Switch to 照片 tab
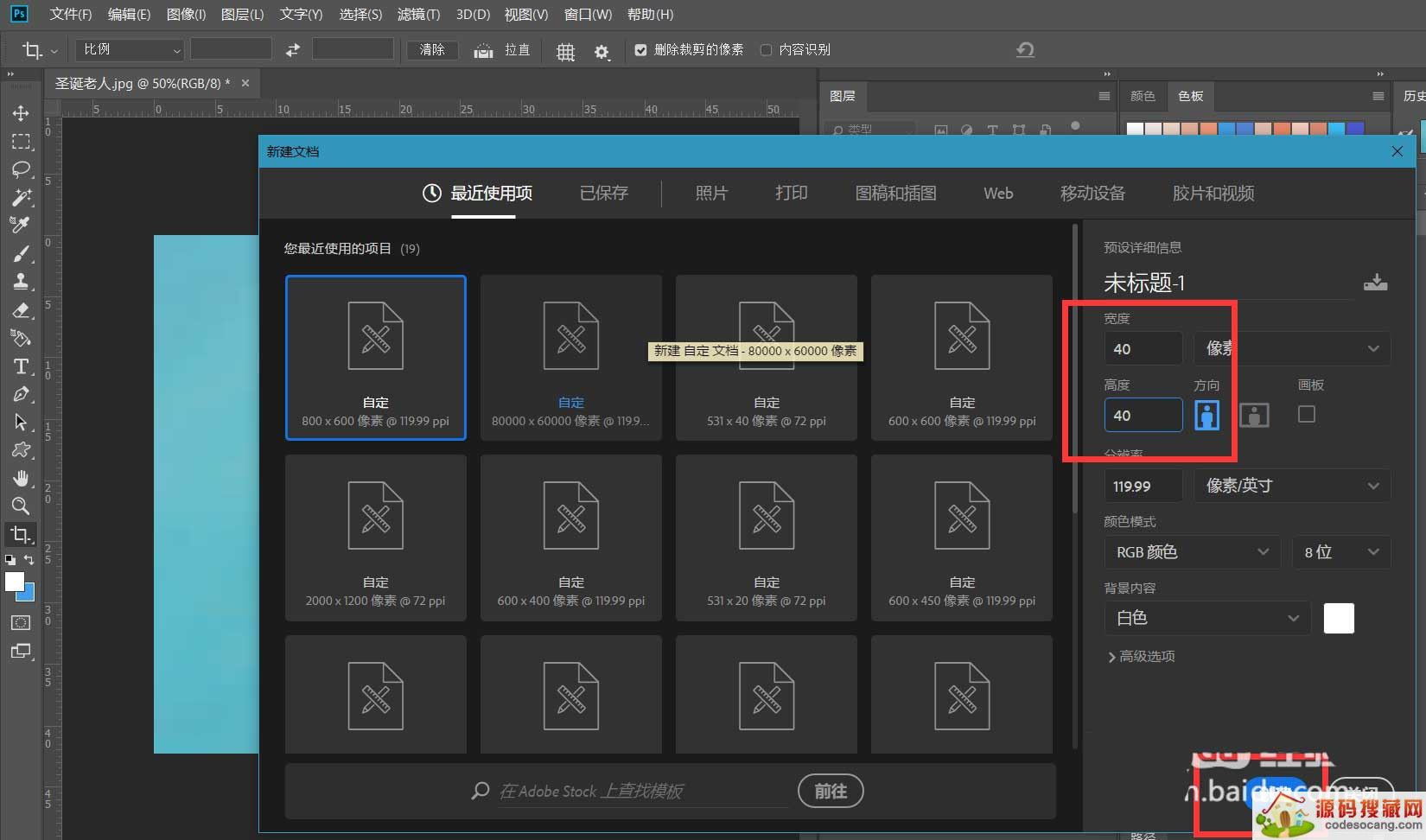 click(712, 194)
